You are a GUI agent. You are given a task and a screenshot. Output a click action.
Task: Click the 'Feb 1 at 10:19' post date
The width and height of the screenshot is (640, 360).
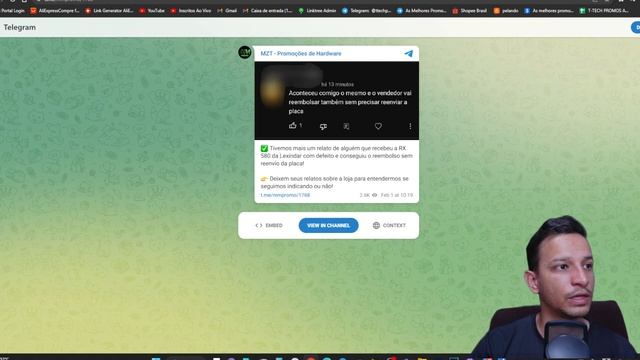[397, 195]
